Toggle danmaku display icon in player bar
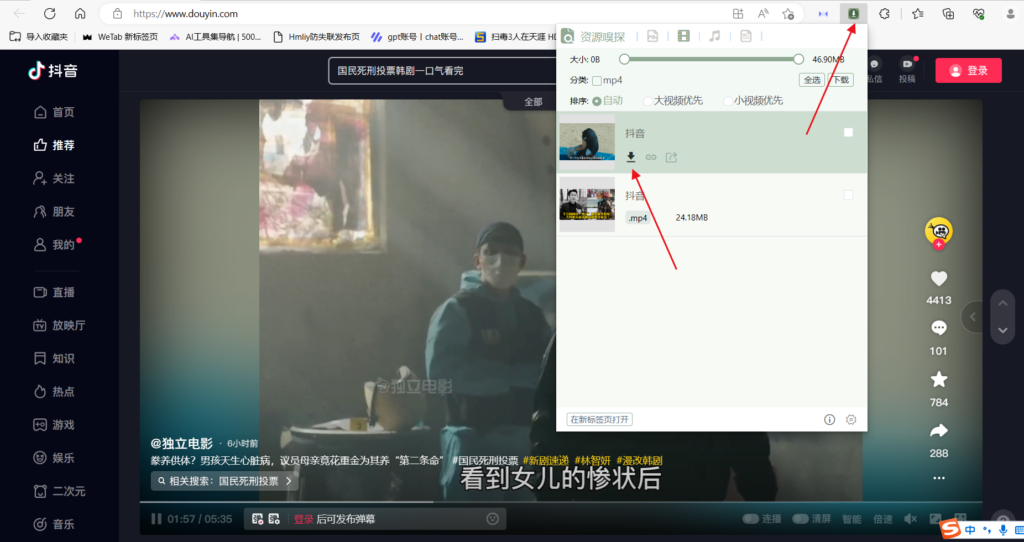The height and width of the screenshot is (542, 1024). 258,518
